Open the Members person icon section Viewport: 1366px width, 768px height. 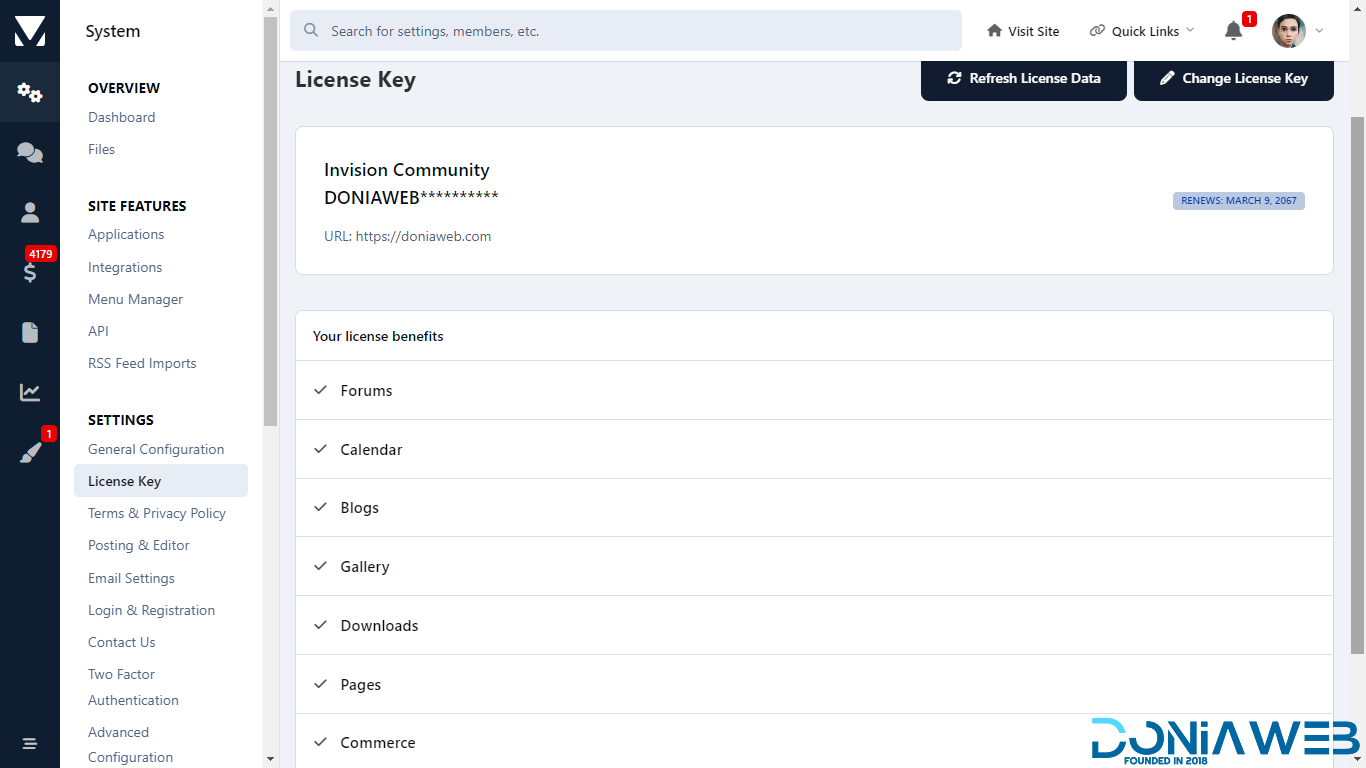click(x=30, y=212)
